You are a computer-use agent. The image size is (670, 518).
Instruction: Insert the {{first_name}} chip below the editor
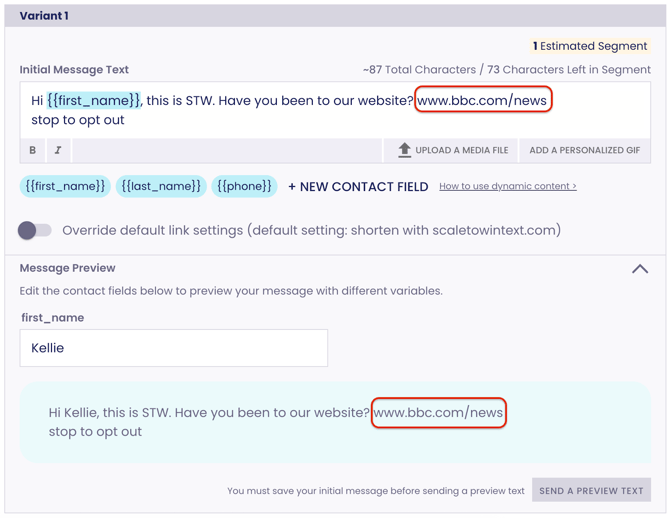tap(65, 186)
